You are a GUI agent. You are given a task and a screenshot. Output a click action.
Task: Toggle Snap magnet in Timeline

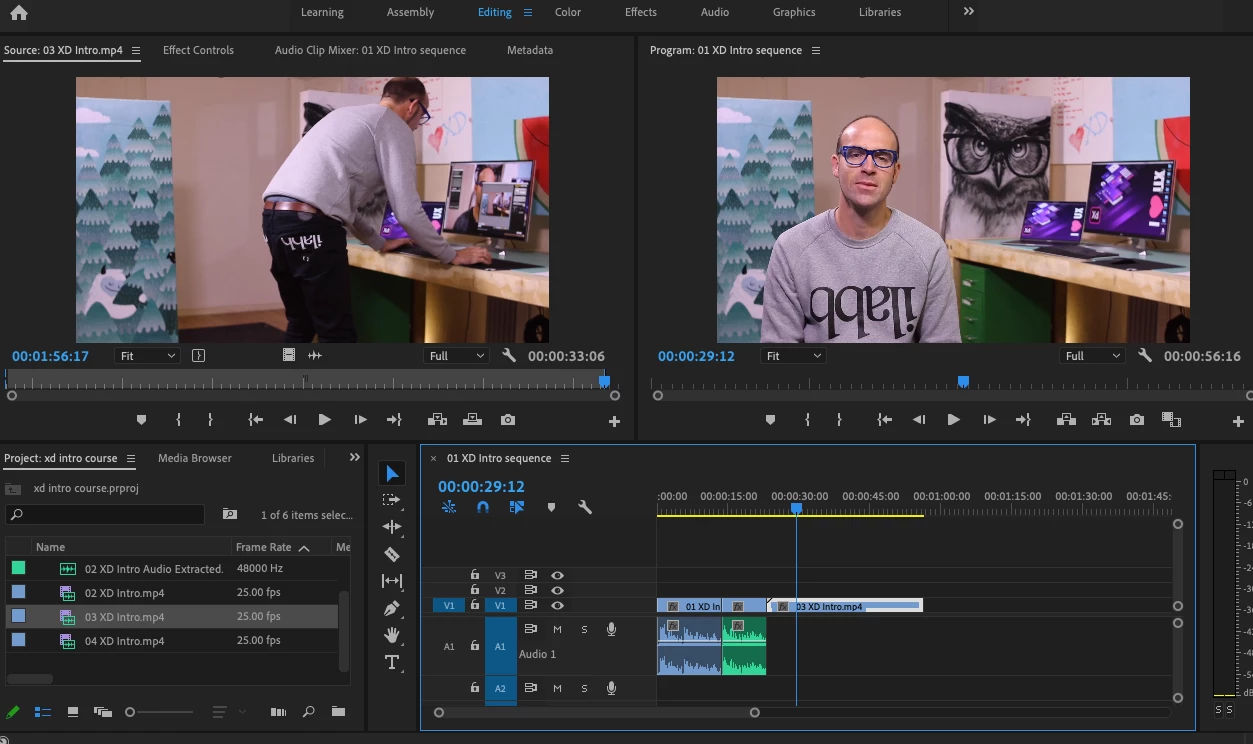coord(483,507)
